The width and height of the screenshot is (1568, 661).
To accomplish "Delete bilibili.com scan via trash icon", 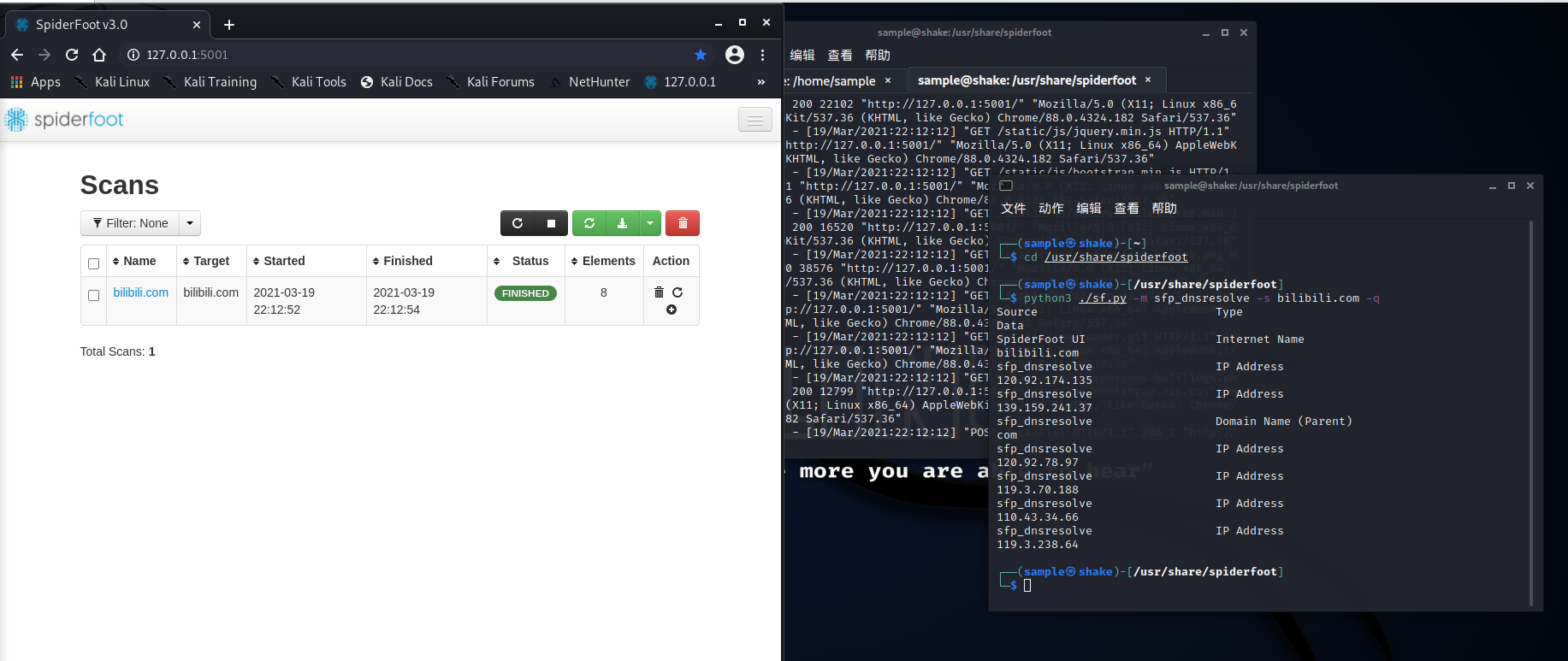I will coord(659,292).
